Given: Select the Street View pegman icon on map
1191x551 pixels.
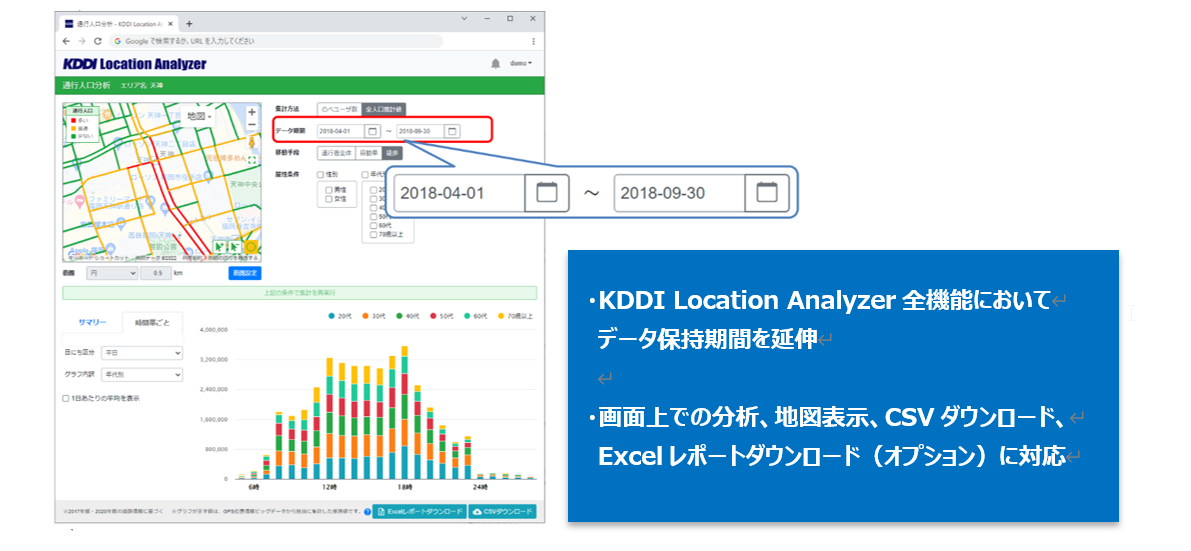Looking at the screenshot, I should point(252,142).
